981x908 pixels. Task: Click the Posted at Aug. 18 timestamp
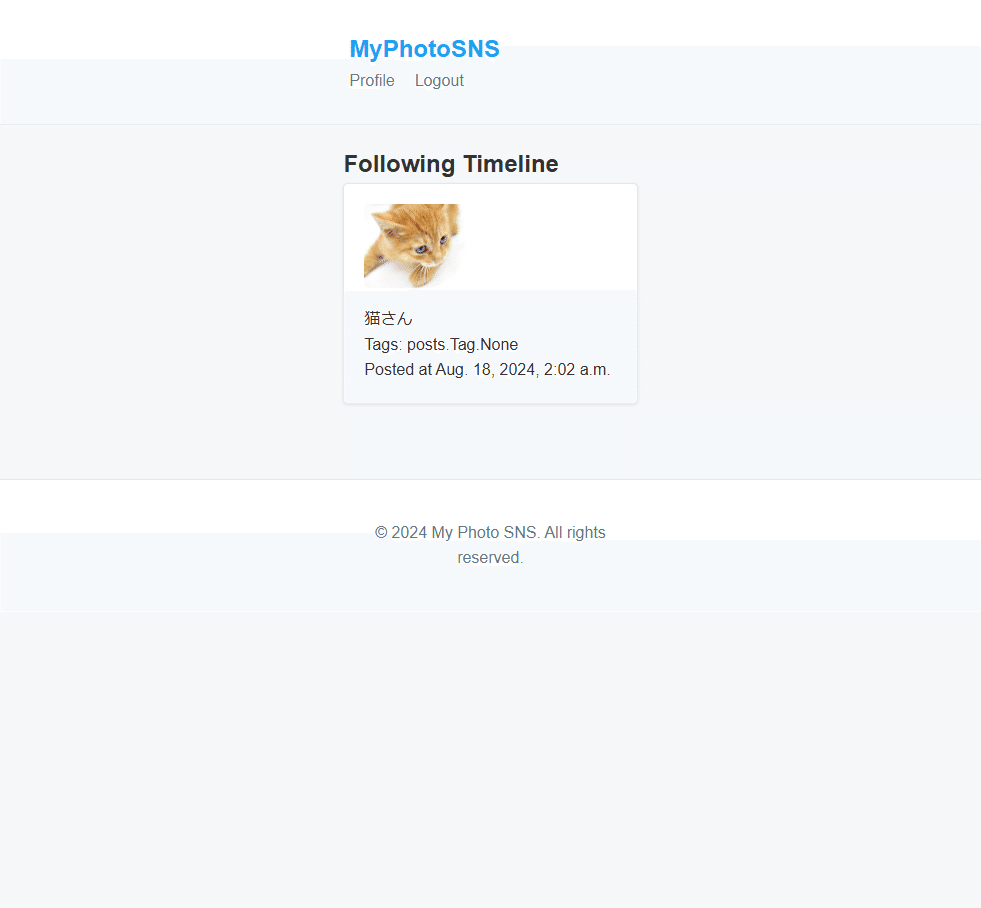pyautogui.click(x=487, y=369)
